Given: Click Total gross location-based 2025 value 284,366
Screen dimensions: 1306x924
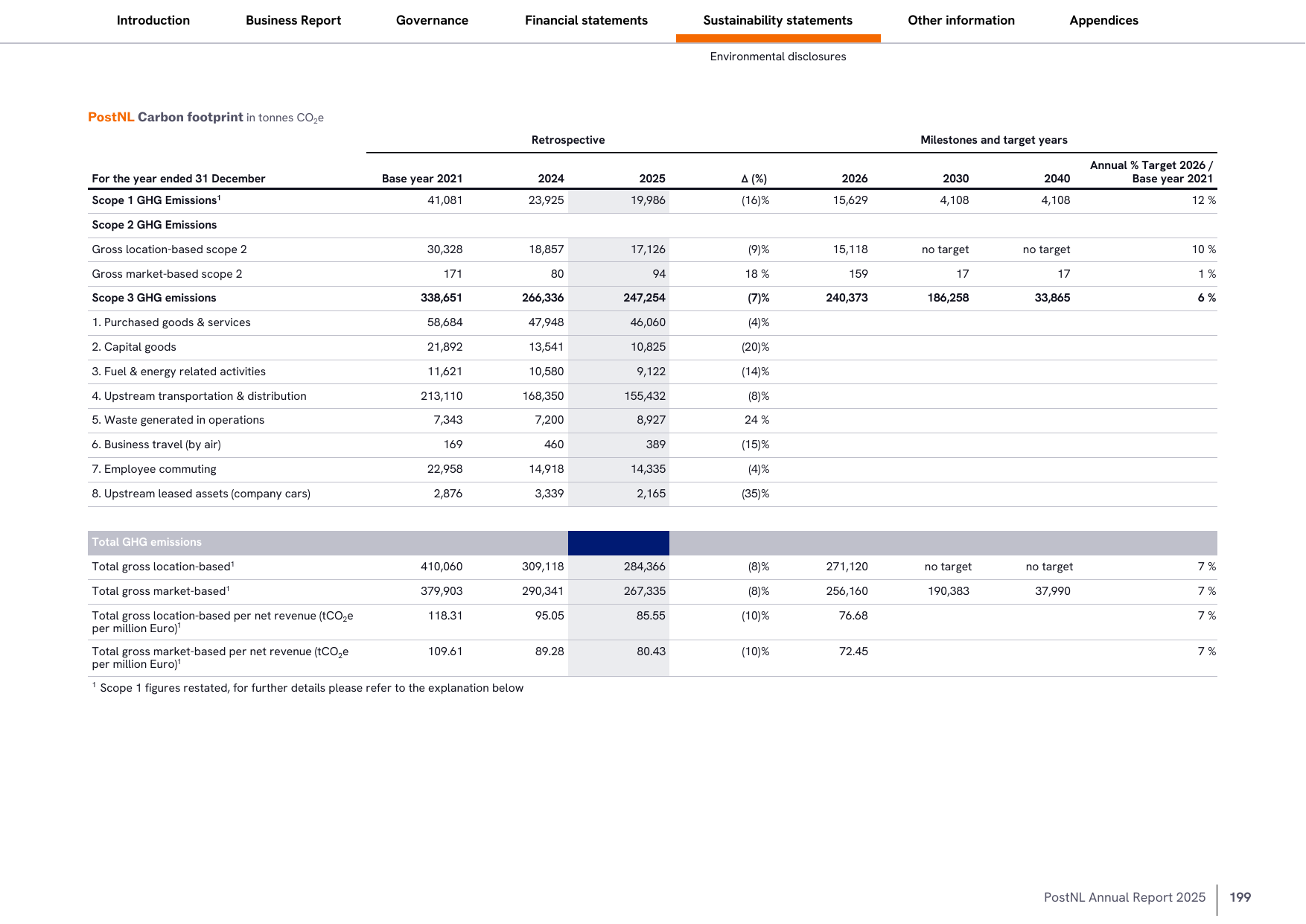Looking at the screenshot, I should click(x=644, y=567).
